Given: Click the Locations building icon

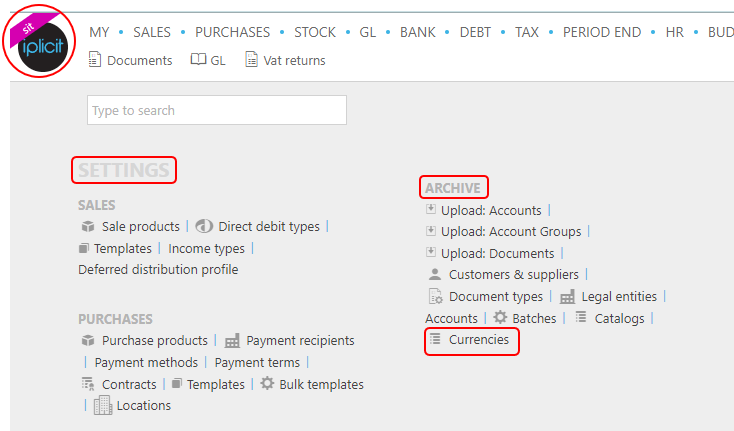Looking at the screenshot, I should pyautogui.click(x=103, y=405).
